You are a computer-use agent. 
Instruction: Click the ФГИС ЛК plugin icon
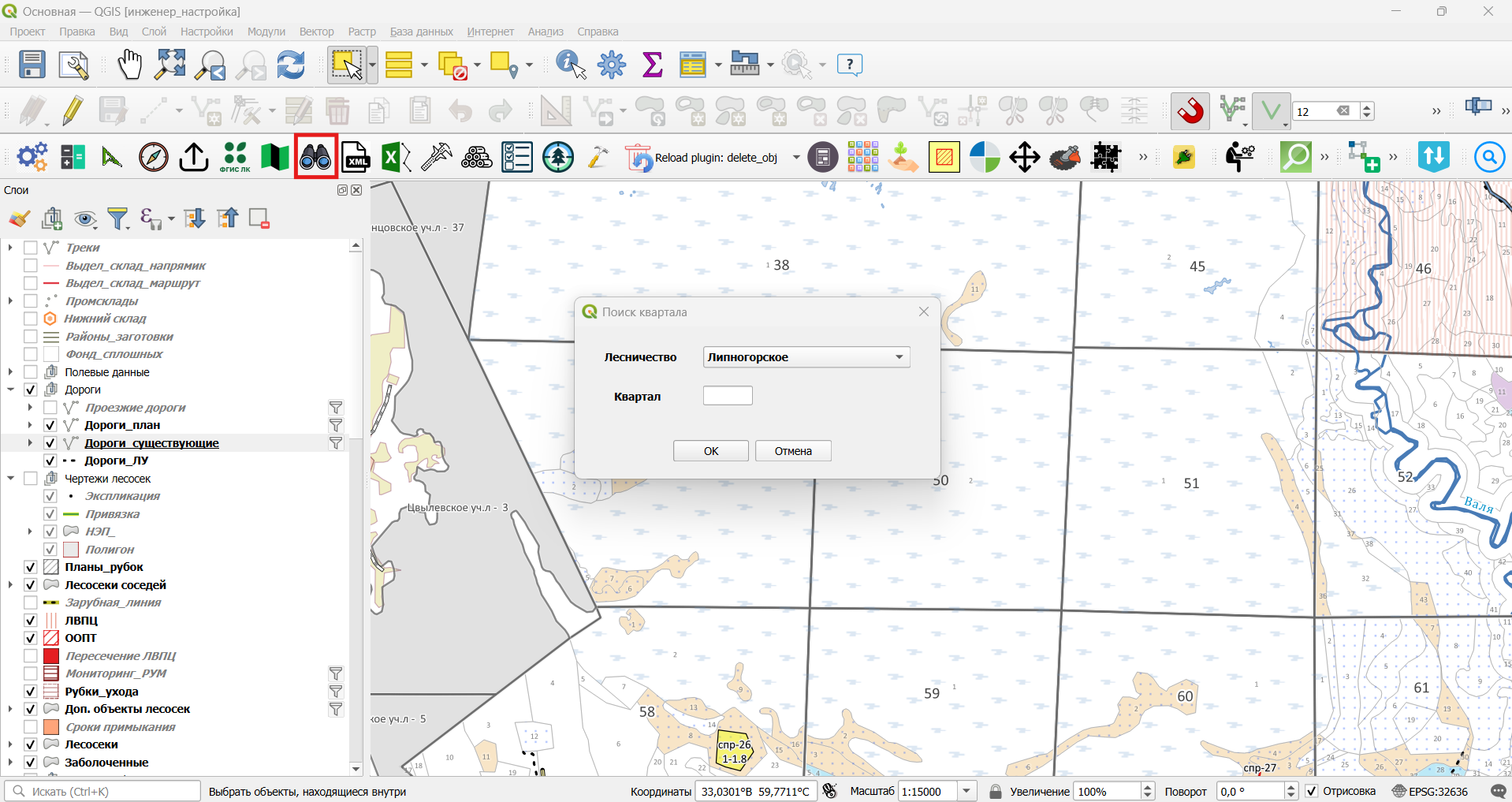pos(235,157)
